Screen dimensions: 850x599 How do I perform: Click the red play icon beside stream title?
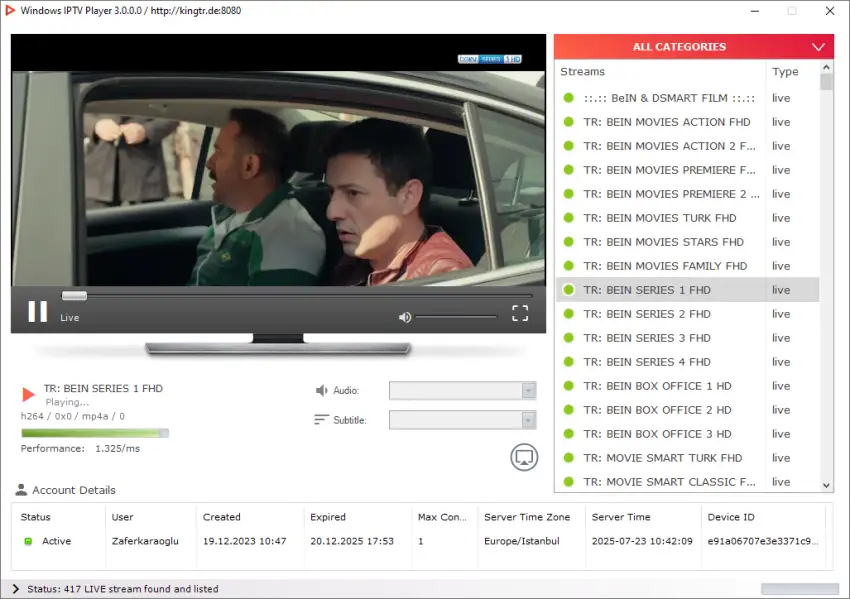(x=28, y=394)
